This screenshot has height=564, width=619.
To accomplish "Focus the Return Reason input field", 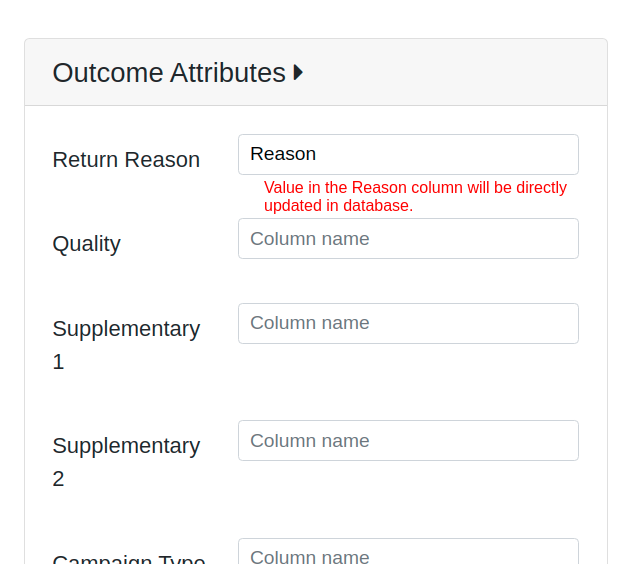I will 408,155.
